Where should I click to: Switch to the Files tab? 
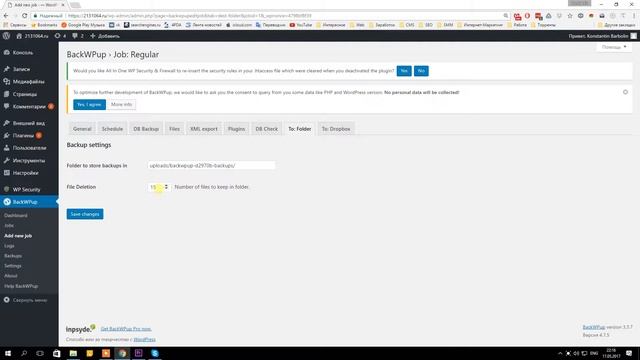pos(174,129)
